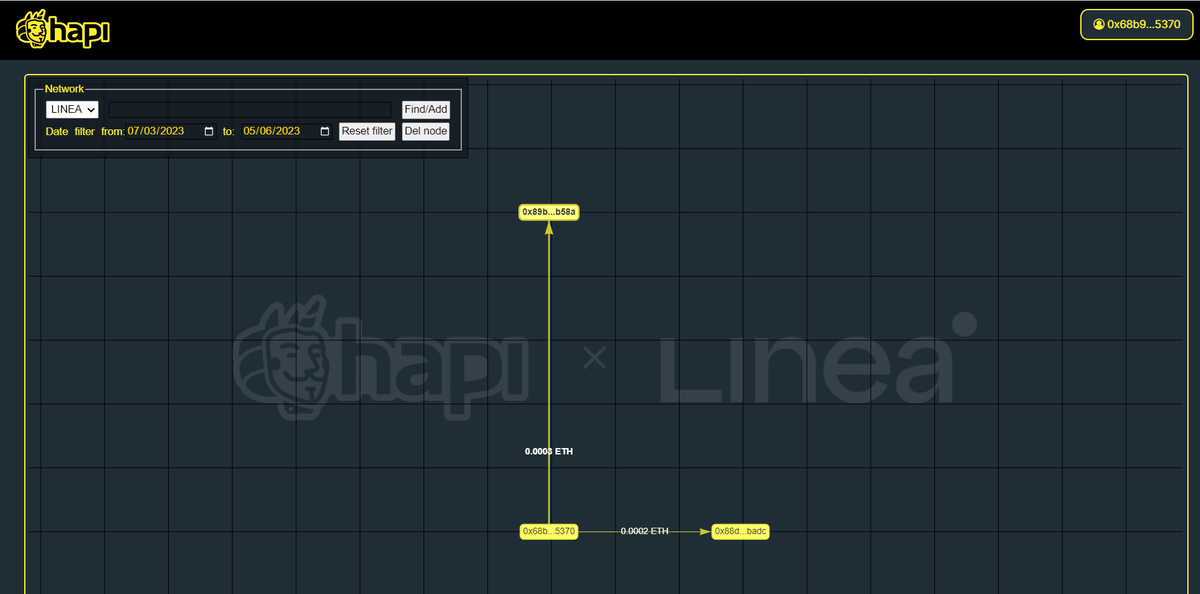Click the Find/Add button
This screenshot has width=1200, height=594.
coord(426,110)
